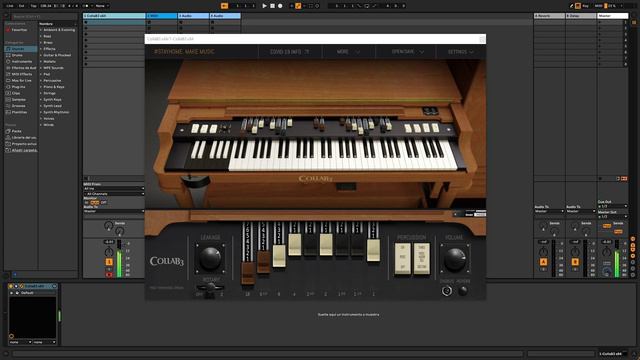Arm the transport Record button
This screenshot has height=360, width=640.
280,6
